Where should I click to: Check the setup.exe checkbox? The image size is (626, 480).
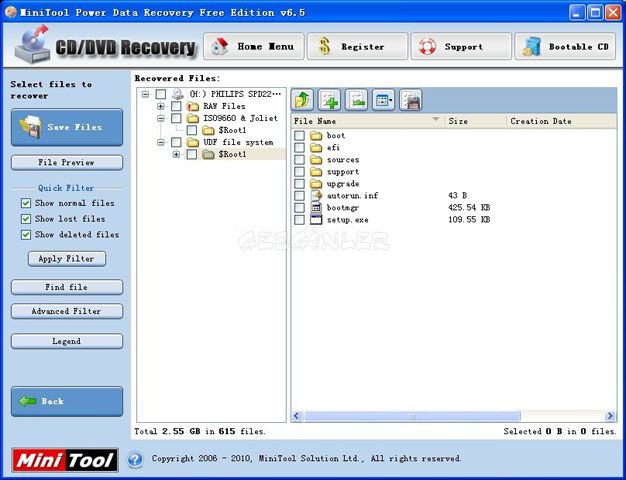[299, 220]
